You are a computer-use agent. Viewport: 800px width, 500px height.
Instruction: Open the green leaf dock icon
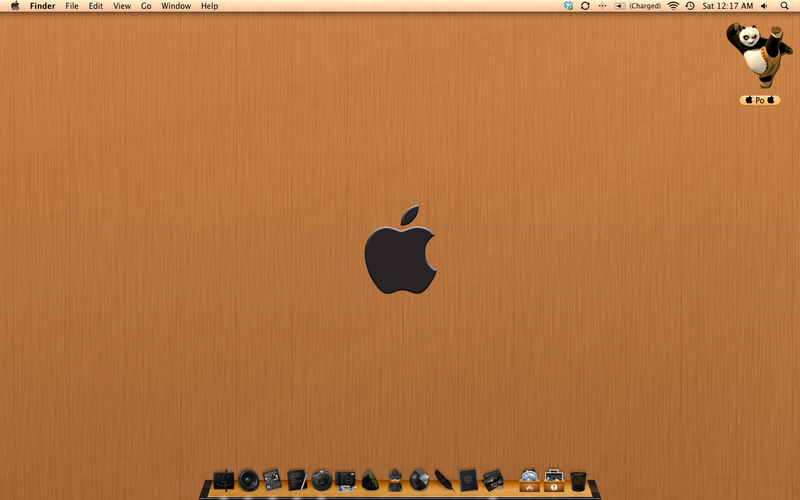click(370, 481)
